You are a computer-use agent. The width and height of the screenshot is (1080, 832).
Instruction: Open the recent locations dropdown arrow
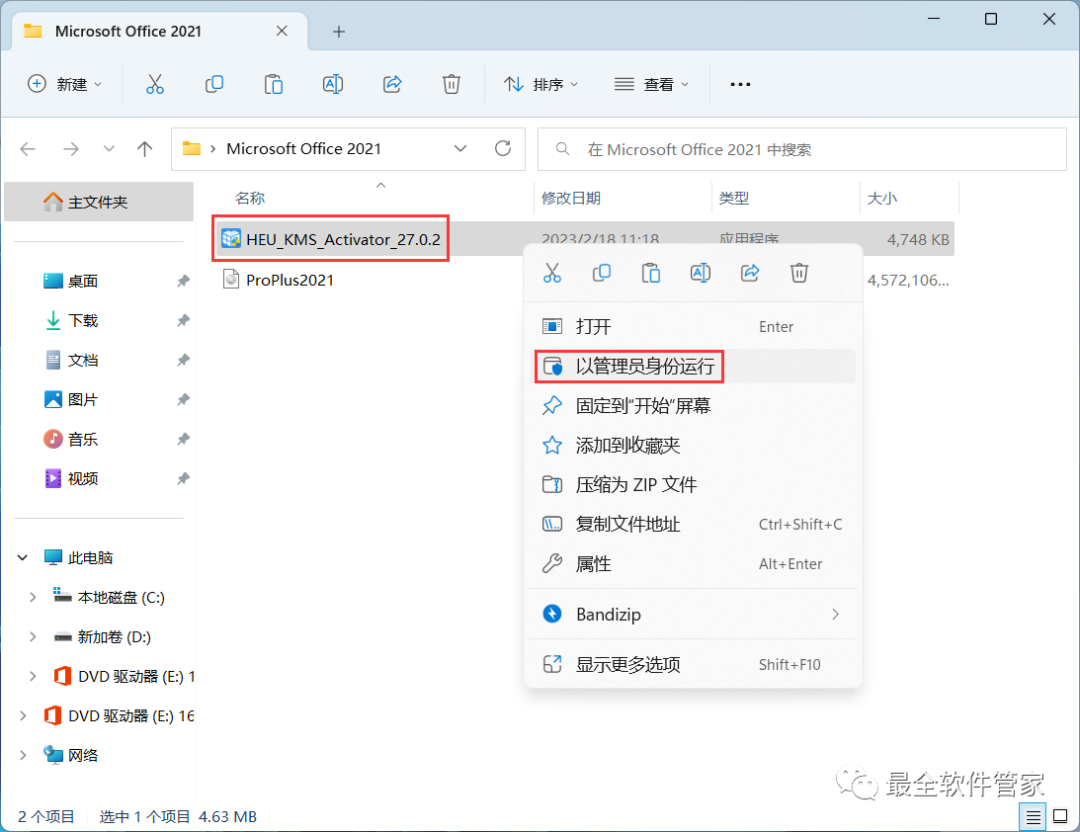pyautogui.click(x=109, y=149)
